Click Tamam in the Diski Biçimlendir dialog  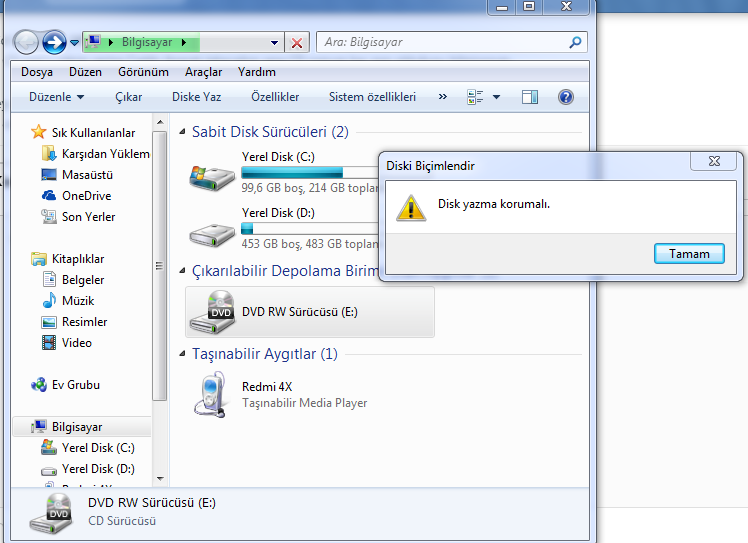(689, 253)
